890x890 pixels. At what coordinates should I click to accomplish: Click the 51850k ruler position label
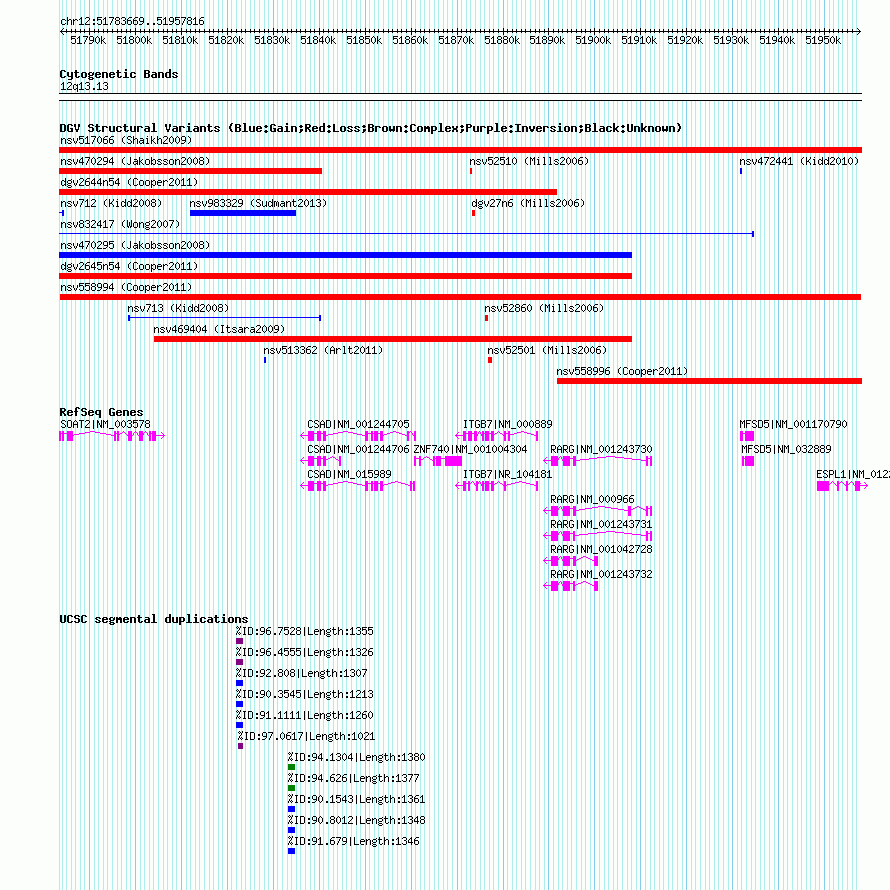click(364, 40)
